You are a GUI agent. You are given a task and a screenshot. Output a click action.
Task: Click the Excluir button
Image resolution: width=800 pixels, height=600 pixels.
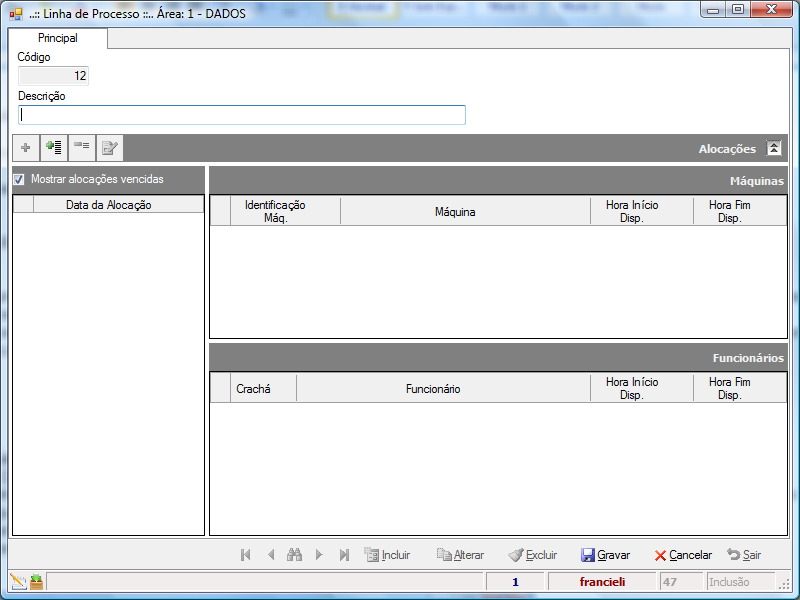coord(533,555)
